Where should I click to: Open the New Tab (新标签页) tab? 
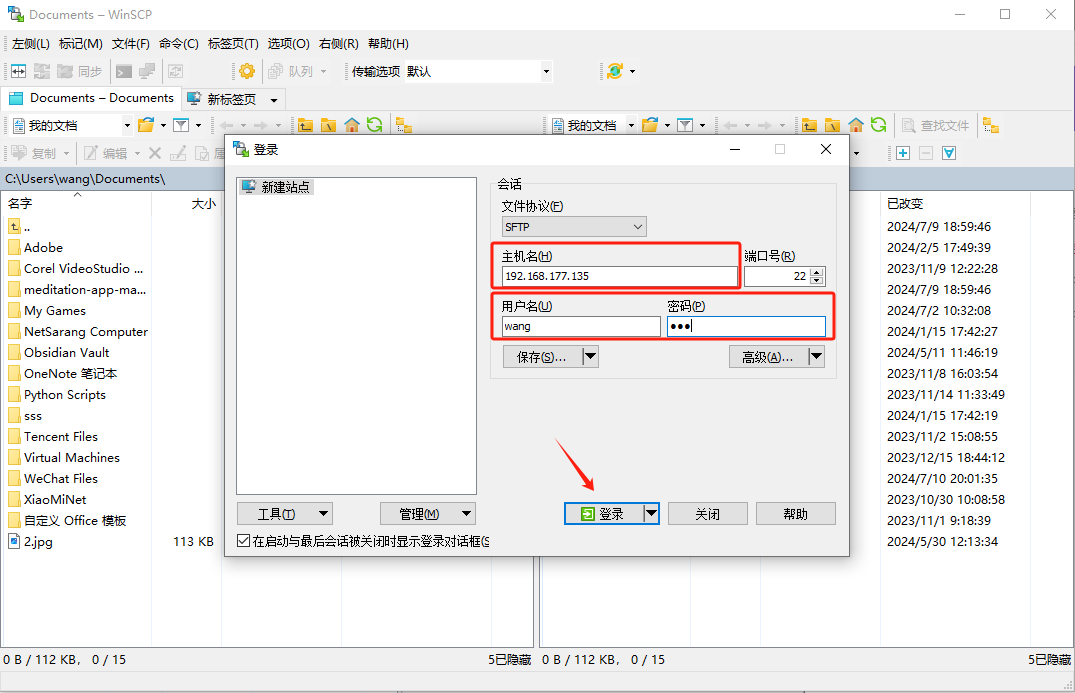232,99
